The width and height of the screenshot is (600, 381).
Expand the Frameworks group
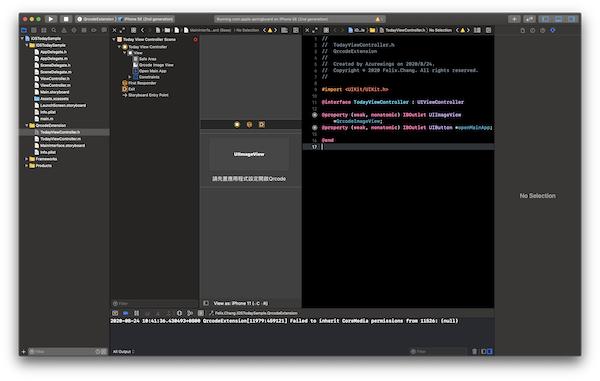[27, 159]
